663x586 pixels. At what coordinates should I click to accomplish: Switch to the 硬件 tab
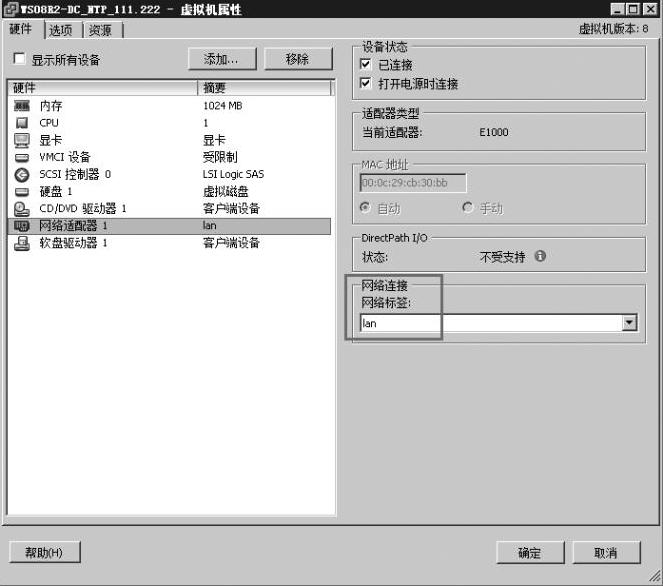[21, 29]
